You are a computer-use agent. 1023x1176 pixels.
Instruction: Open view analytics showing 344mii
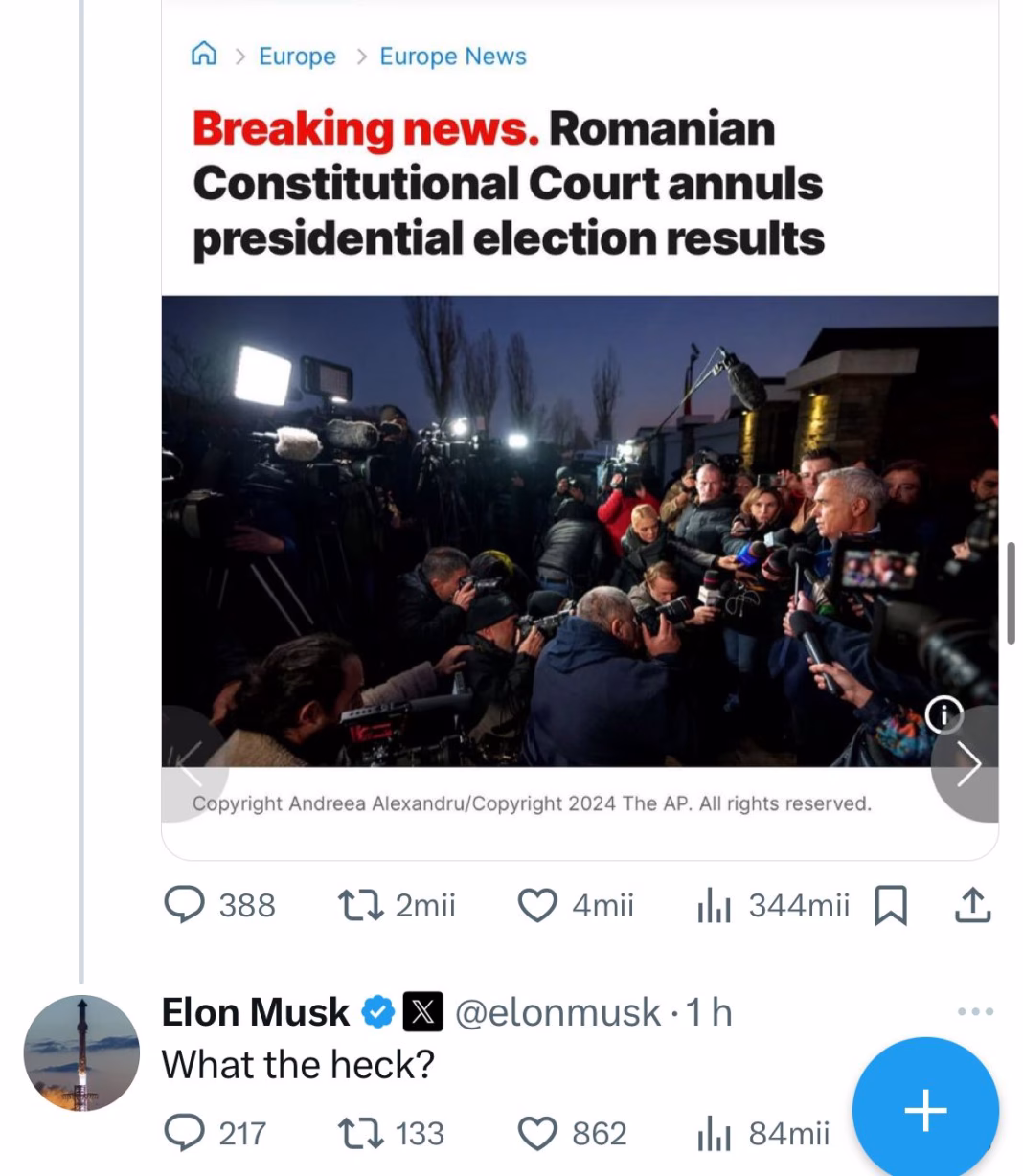715,904
